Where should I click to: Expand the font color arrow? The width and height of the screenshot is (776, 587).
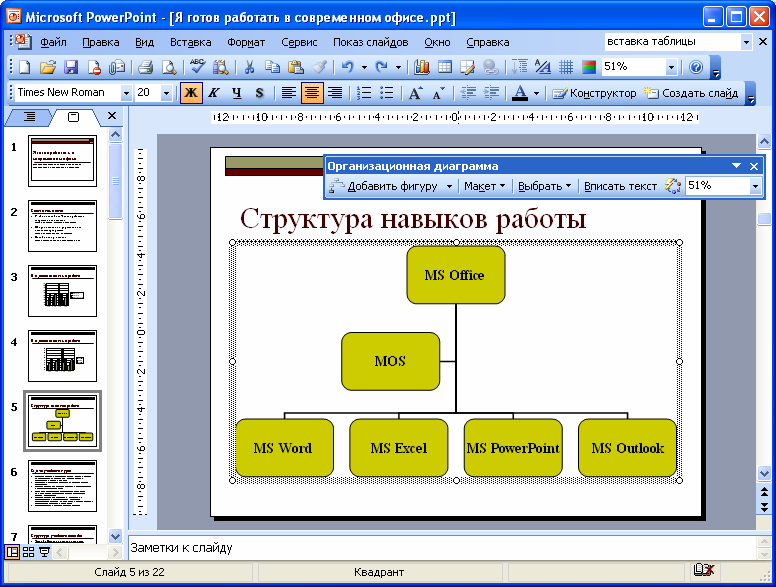click(x=536, y=93)
